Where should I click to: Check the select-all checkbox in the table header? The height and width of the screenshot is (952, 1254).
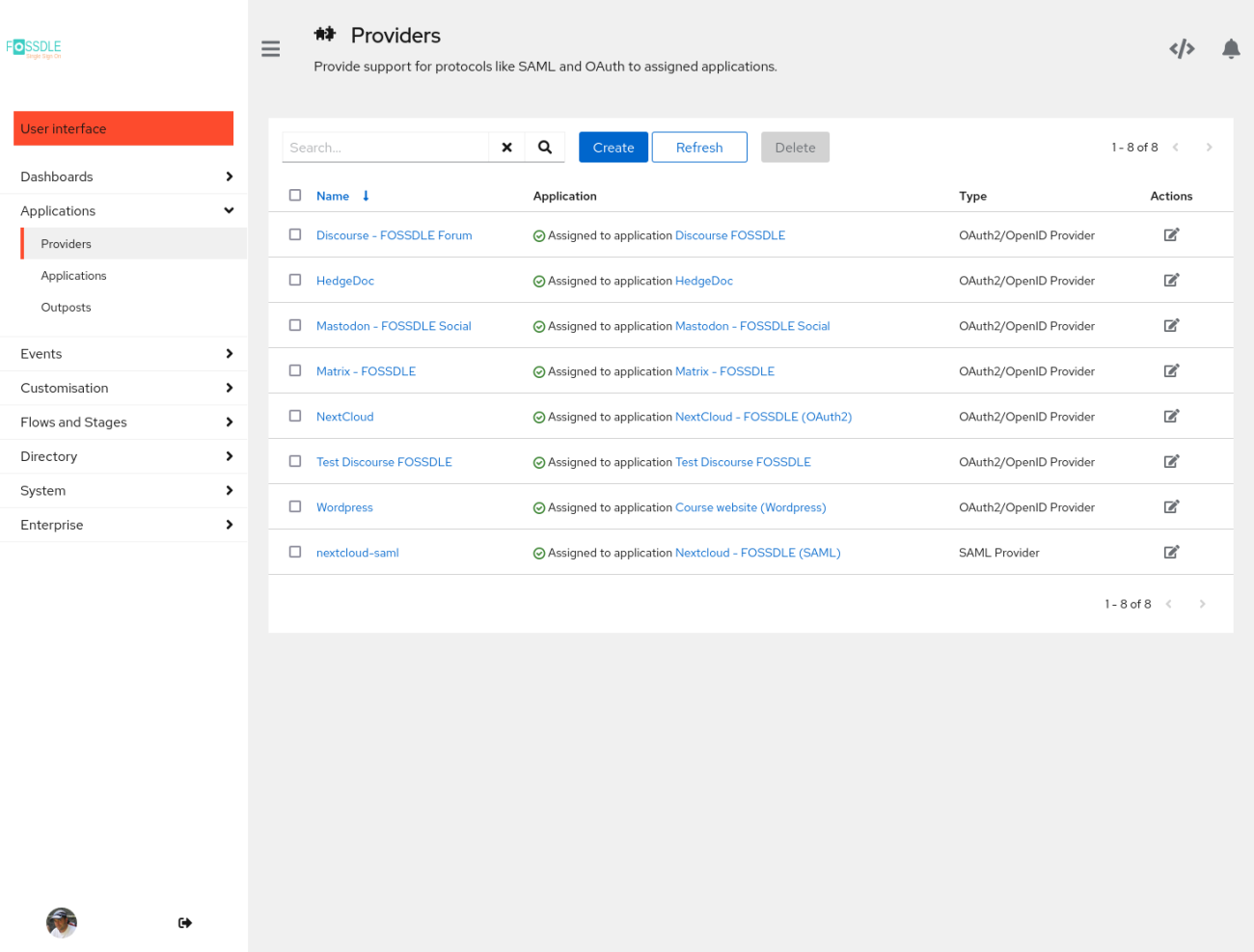point(295,195)
